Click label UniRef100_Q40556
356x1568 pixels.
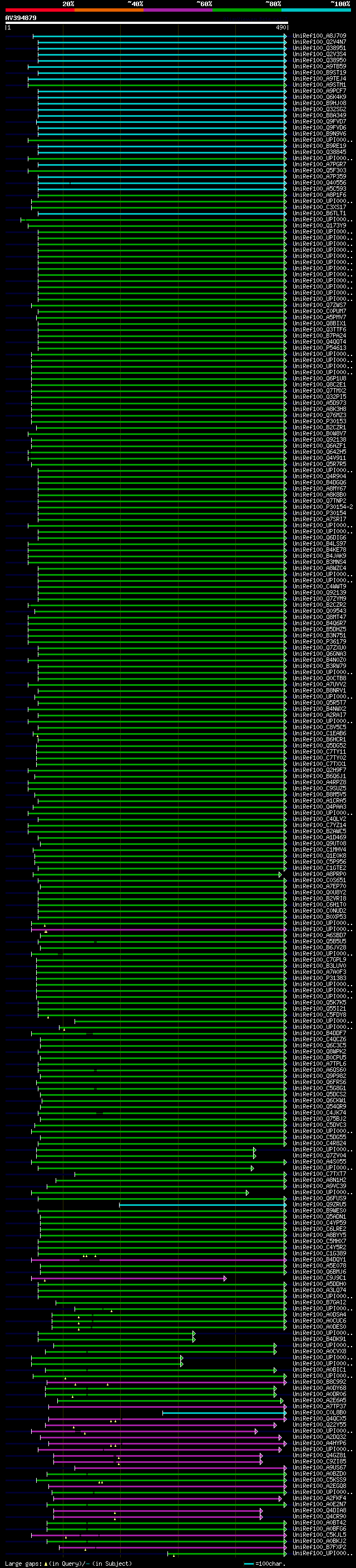click(x=319, y=182)
